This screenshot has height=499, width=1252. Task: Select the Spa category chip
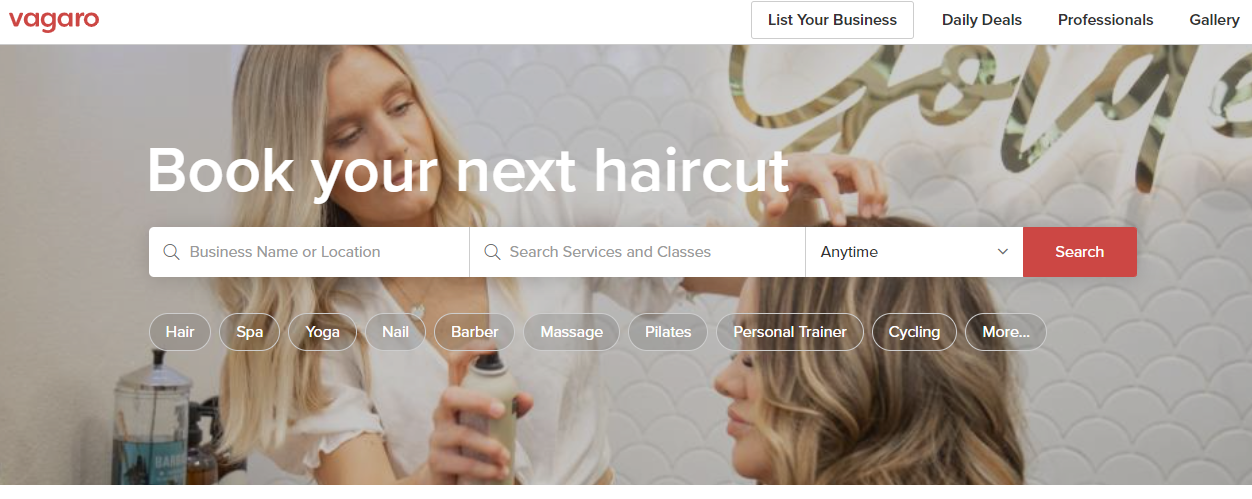click(x=250, y=332)
